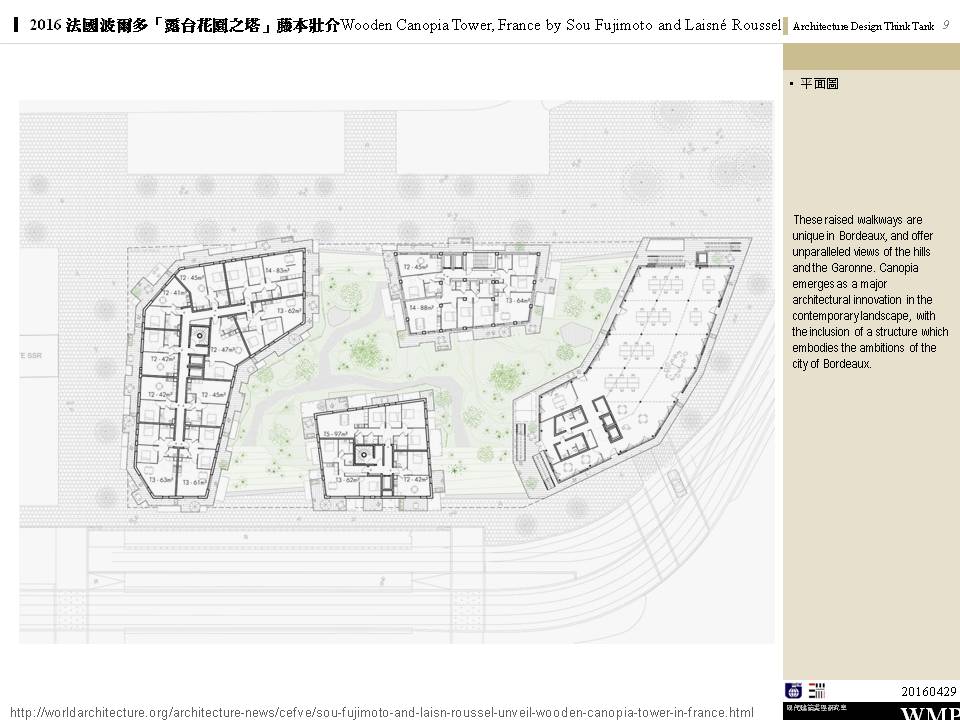
Task: Click the 現代建築美學研究室 caption
Action: [818, 709]
